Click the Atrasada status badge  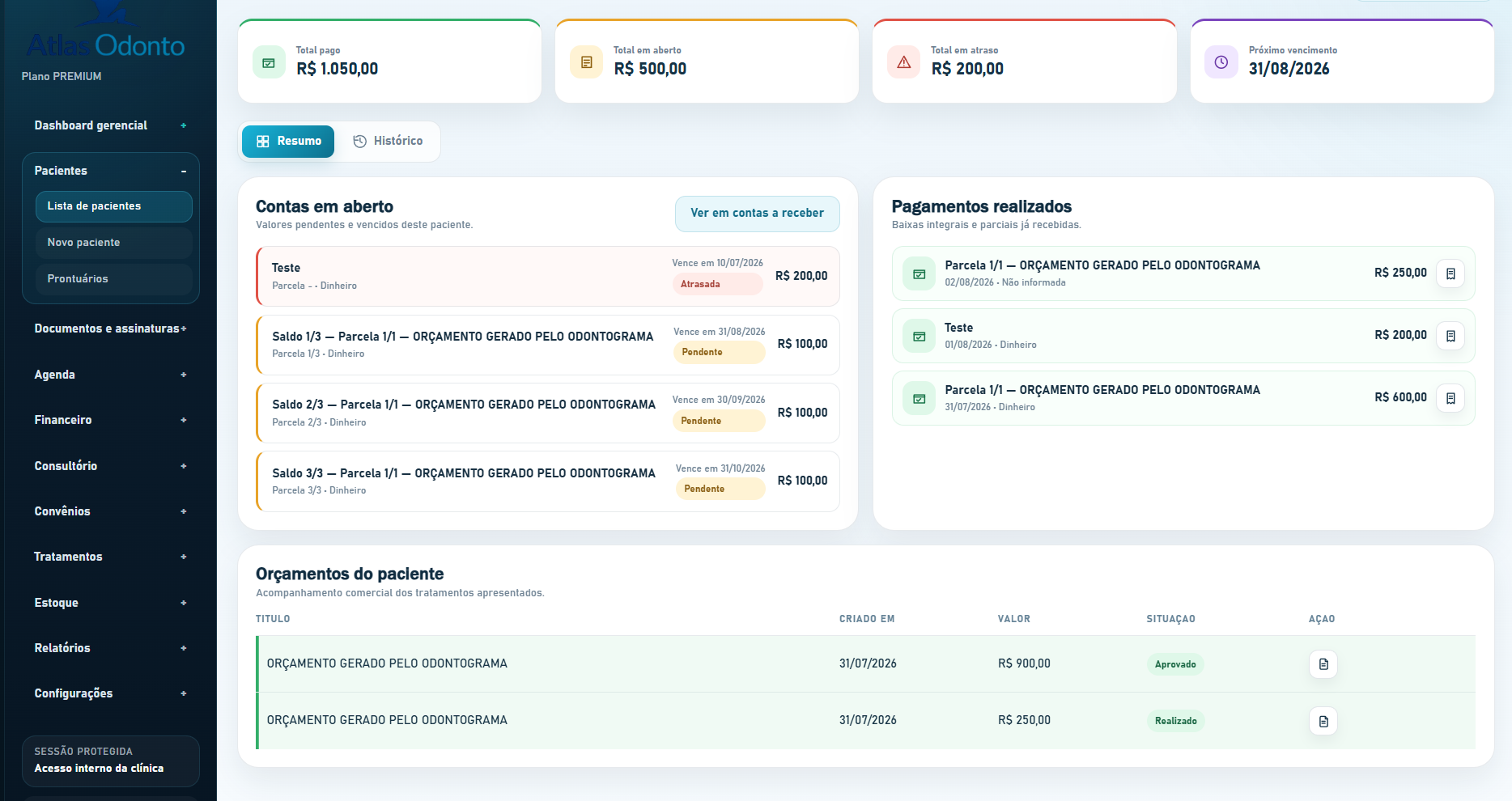(x=716, y=284)
